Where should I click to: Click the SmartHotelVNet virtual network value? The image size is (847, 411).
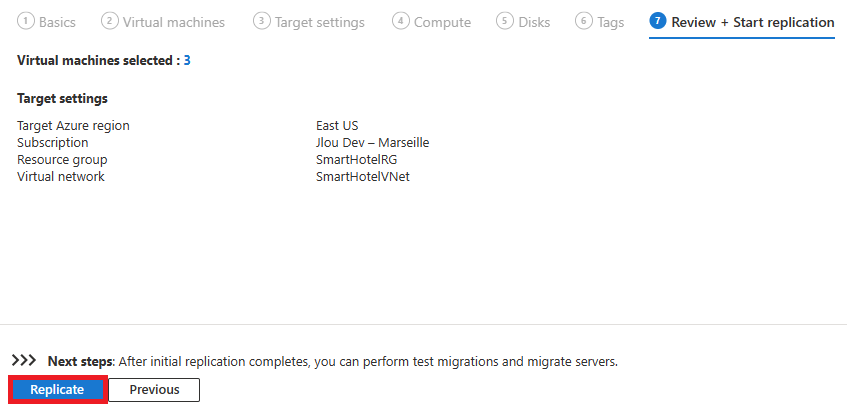[x=362, y=177]
